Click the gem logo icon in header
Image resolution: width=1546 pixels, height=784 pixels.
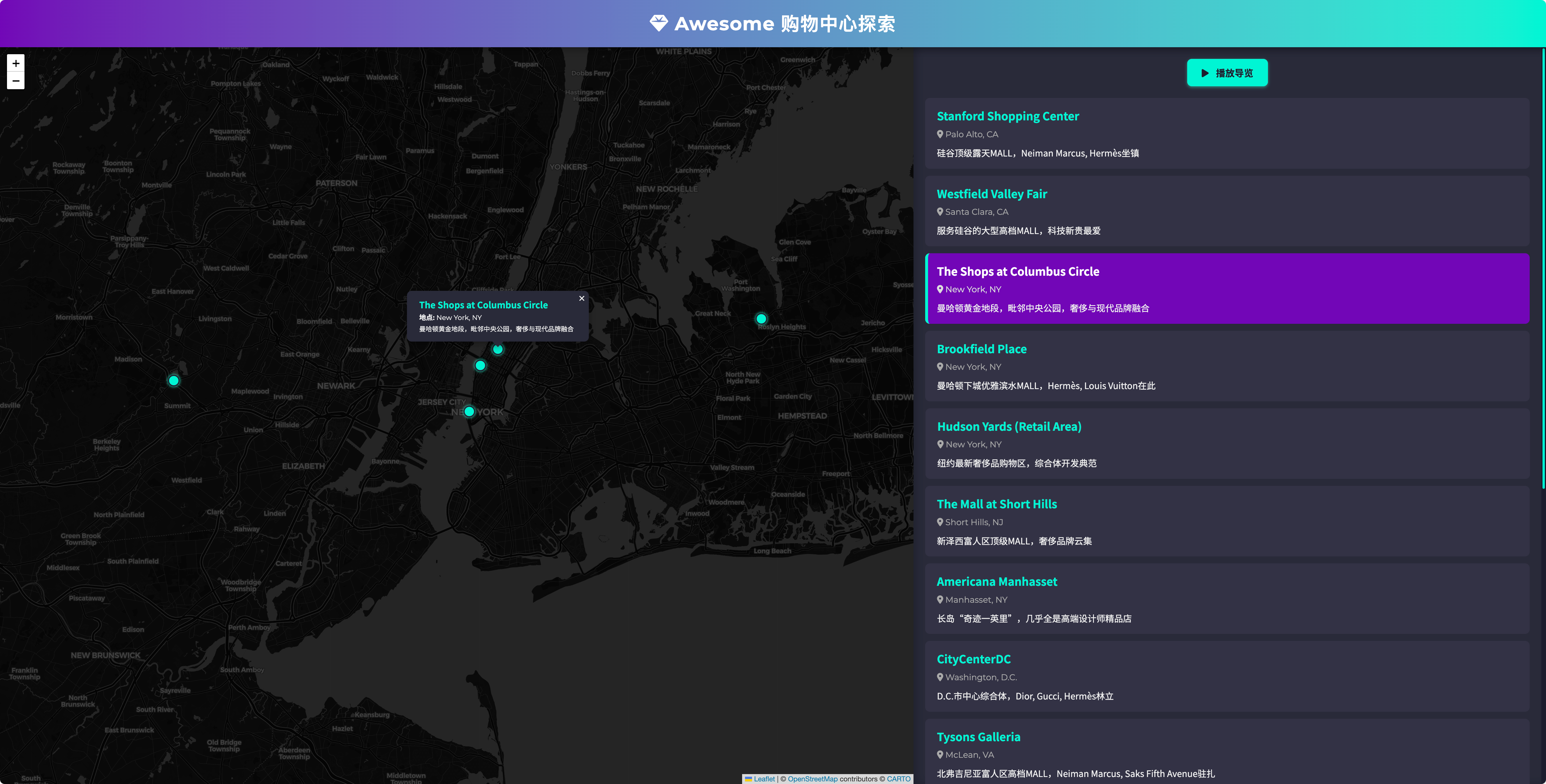[658, 23]
